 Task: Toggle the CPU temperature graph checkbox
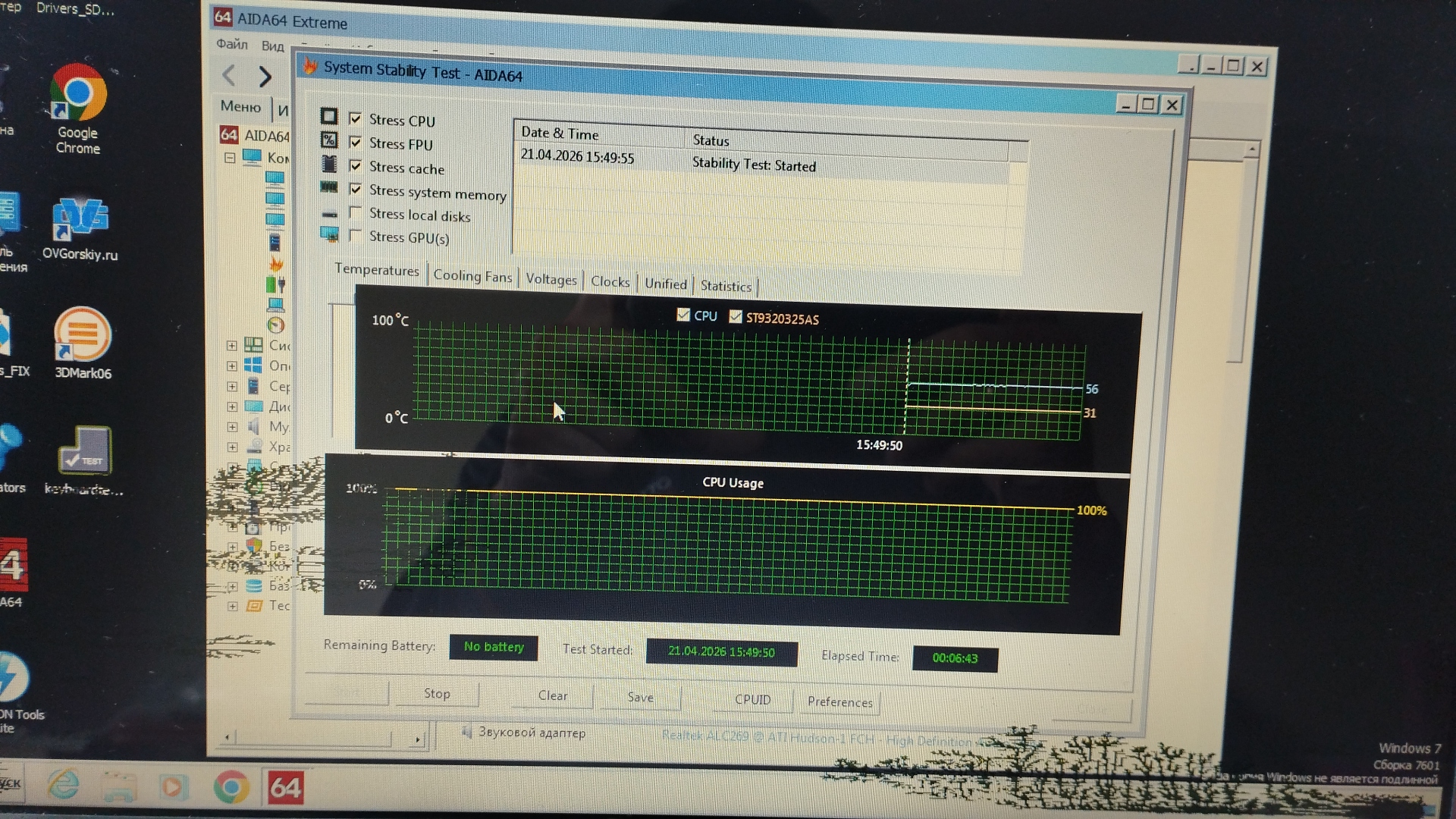[x=683, y=315]
